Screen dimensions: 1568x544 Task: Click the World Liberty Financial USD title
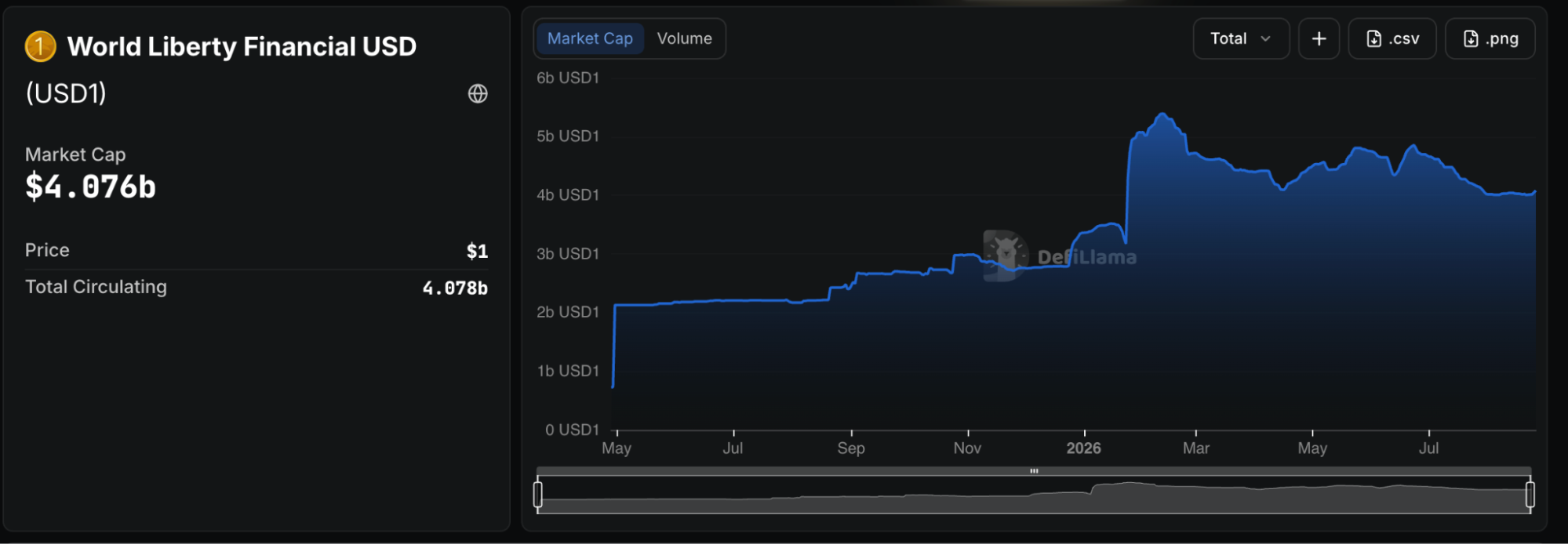[x=242, y=47]
